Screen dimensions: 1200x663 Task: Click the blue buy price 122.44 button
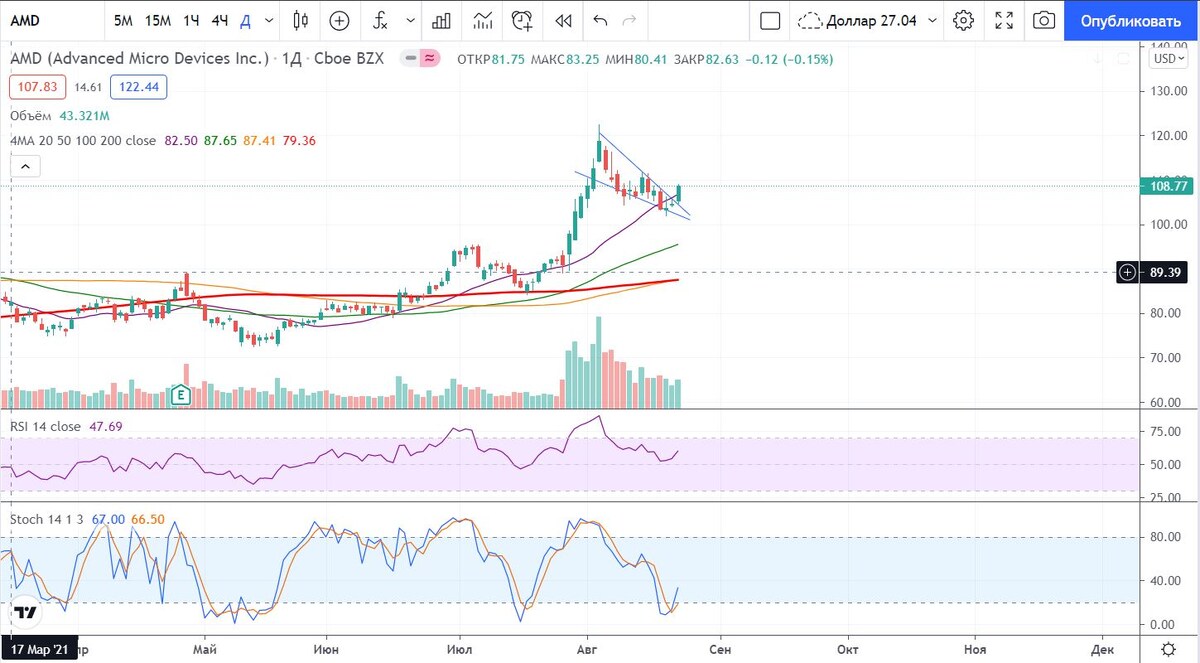pos(139,87)
